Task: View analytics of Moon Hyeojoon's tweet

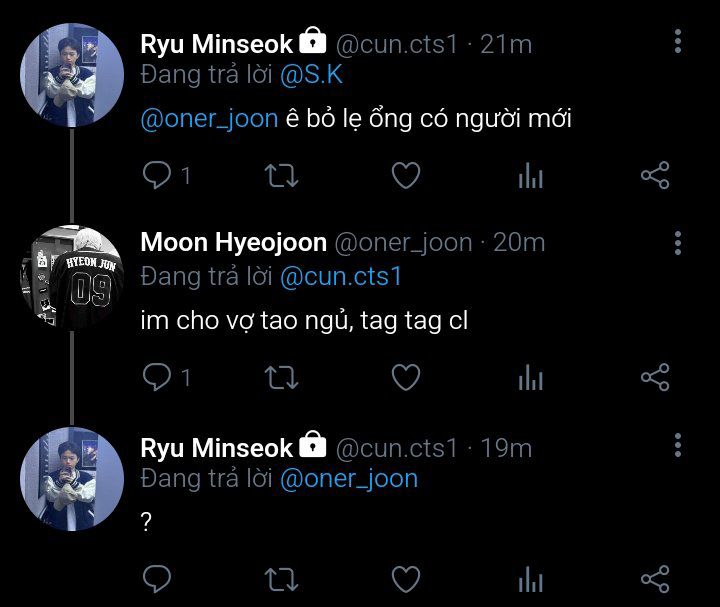Action: (x=530, y=377)
